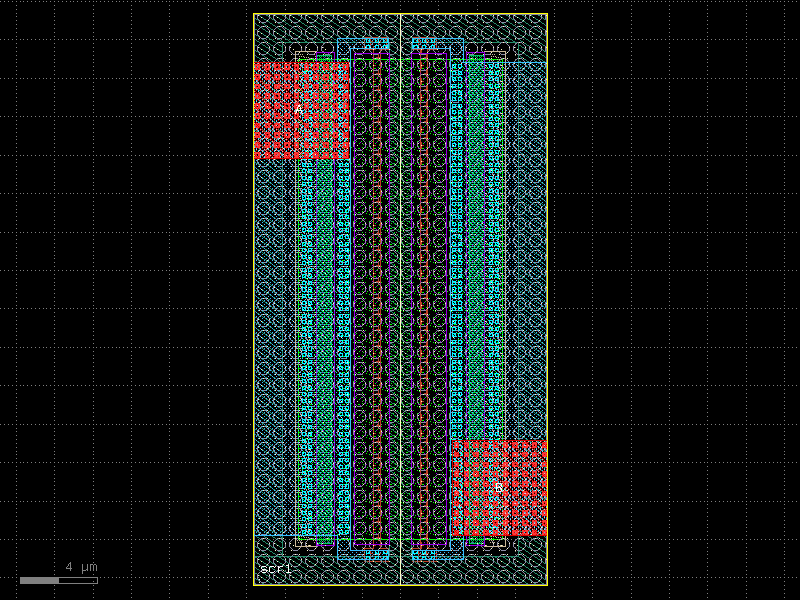The width and height of the screenshot is (800, 600).
Task: Select the red pad region labeled B
Action: tap(500, 487)
